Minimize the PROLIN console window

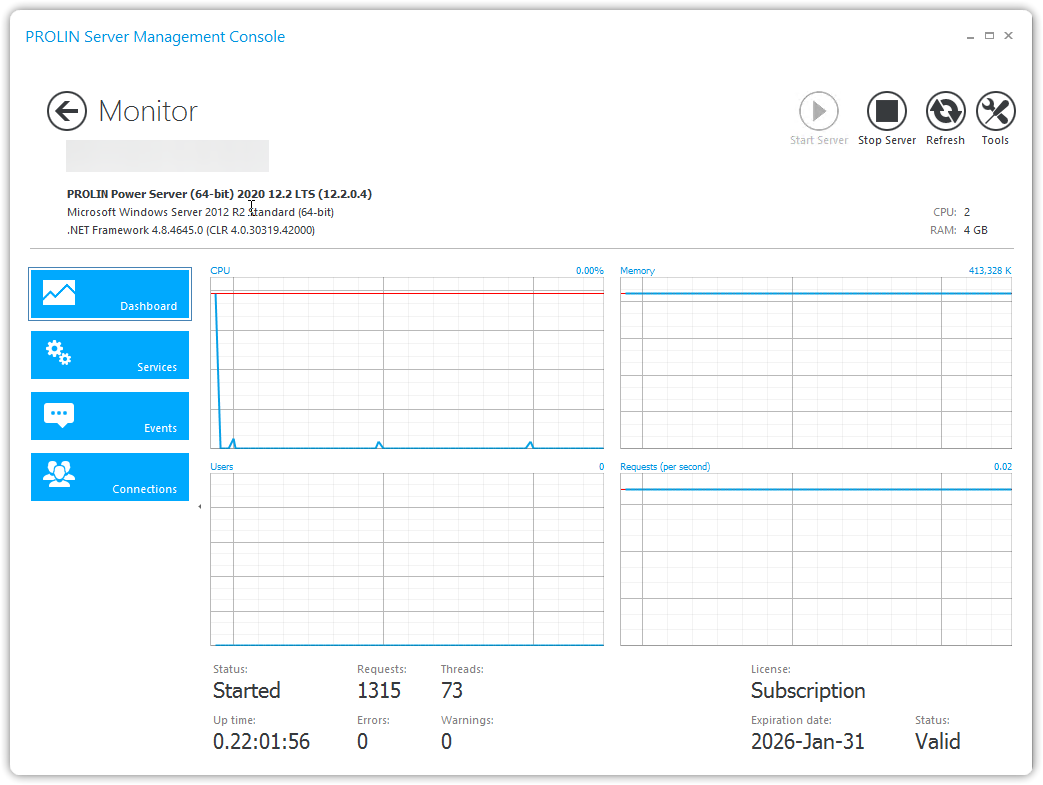click(970, 36)
